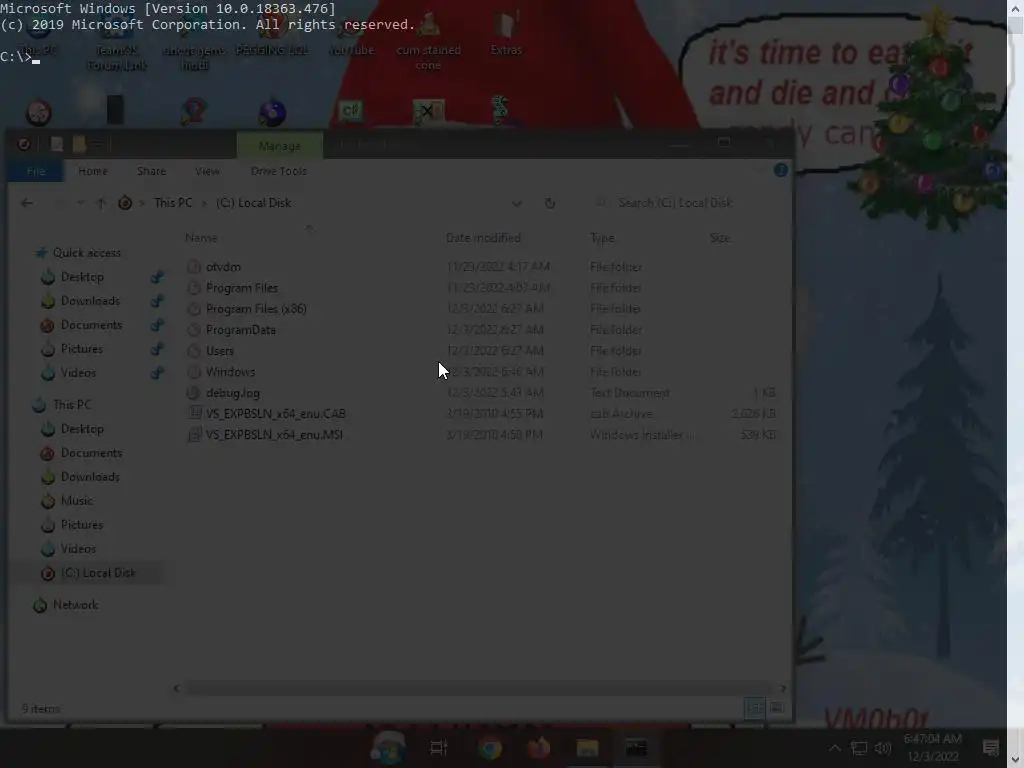Viewport: 1024px width, 768px height.
Task: Open the Action Center notifications icon
Action: point(991,748)
